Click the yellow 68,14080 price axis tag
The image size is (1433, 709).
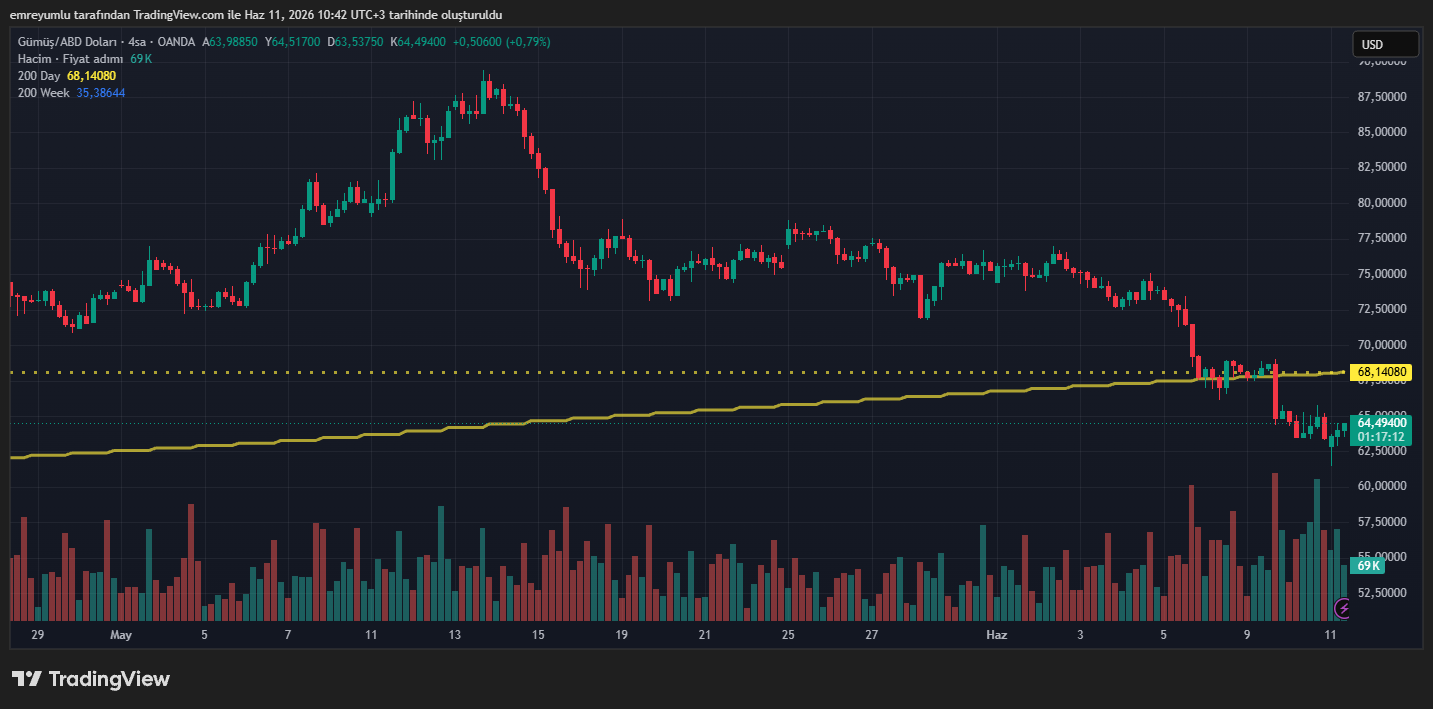click(x=1382, y=372)
